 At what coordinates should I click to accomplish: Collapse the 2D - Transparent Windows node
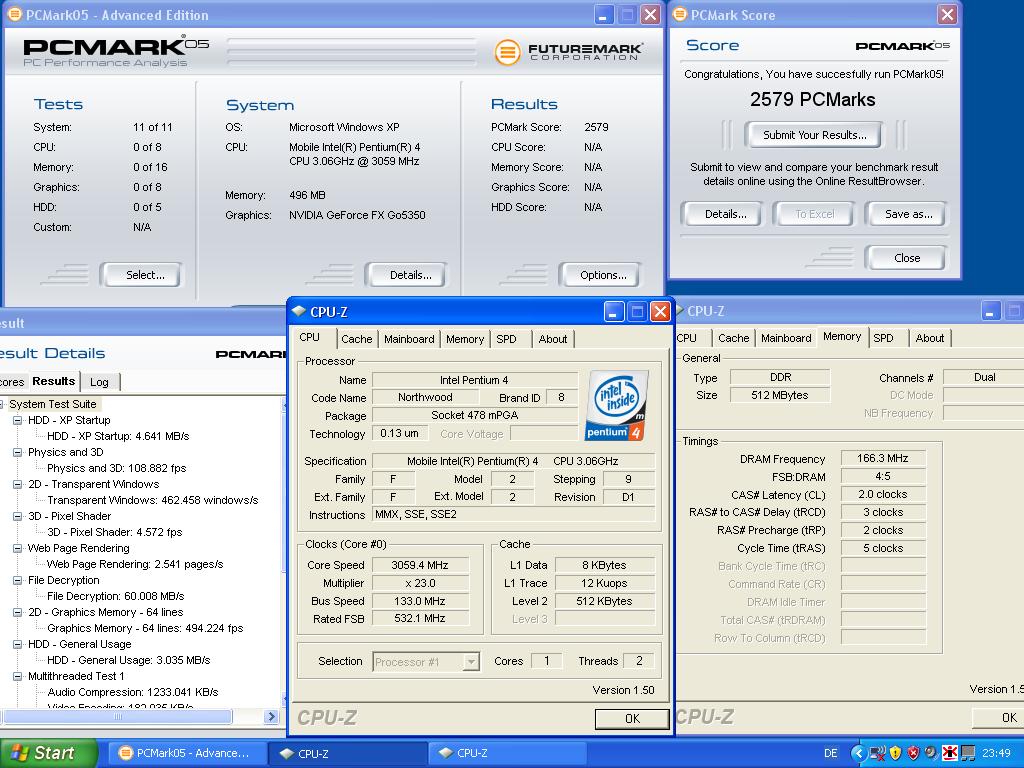point(18,484)
